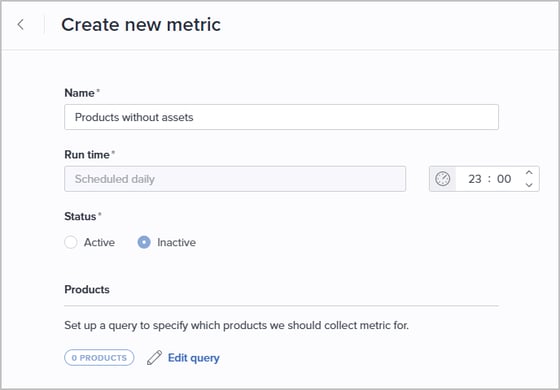Viewport: 560px width, 390px height.
Task: Select the minute value 00
Action: (504, 179)
